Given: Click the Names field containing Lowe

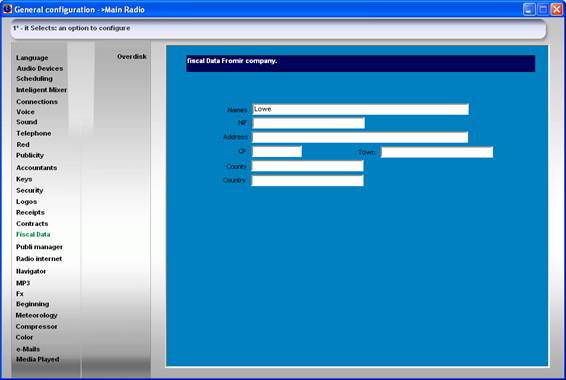Looking at the screenshot, I should point(361,109).
